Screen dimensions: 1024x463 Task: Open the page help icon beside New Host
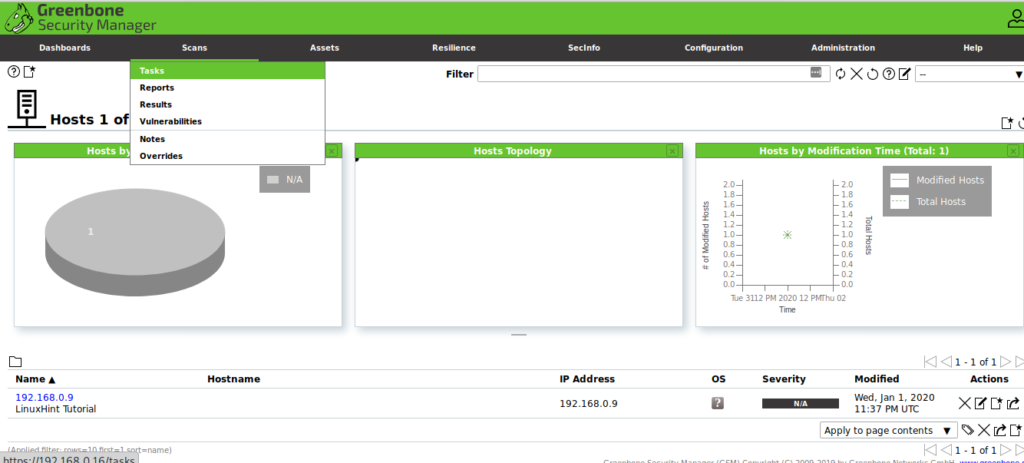13,72
